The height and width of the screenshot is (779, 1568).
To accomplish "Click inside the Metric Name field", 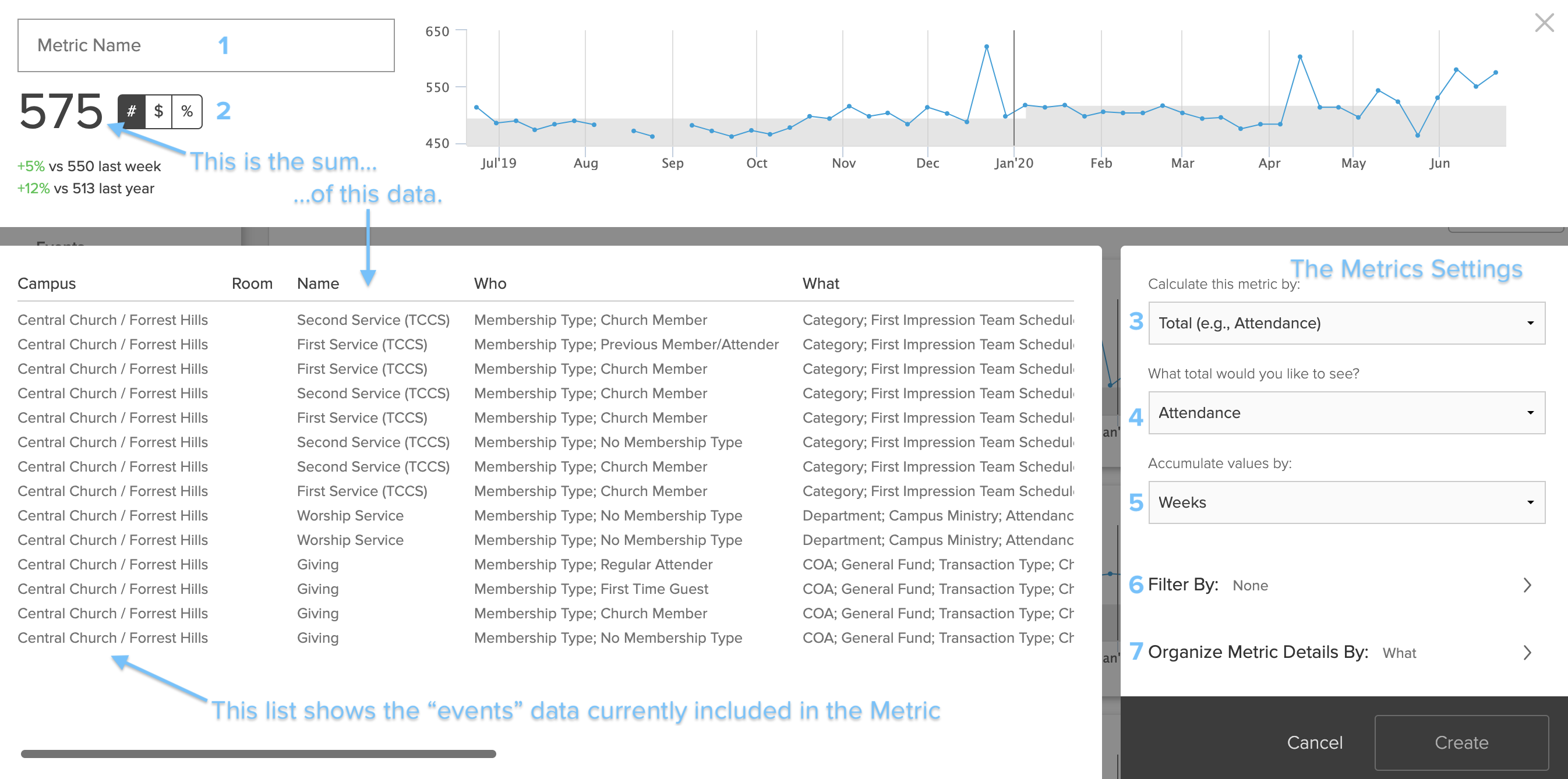I will [206, 45].
